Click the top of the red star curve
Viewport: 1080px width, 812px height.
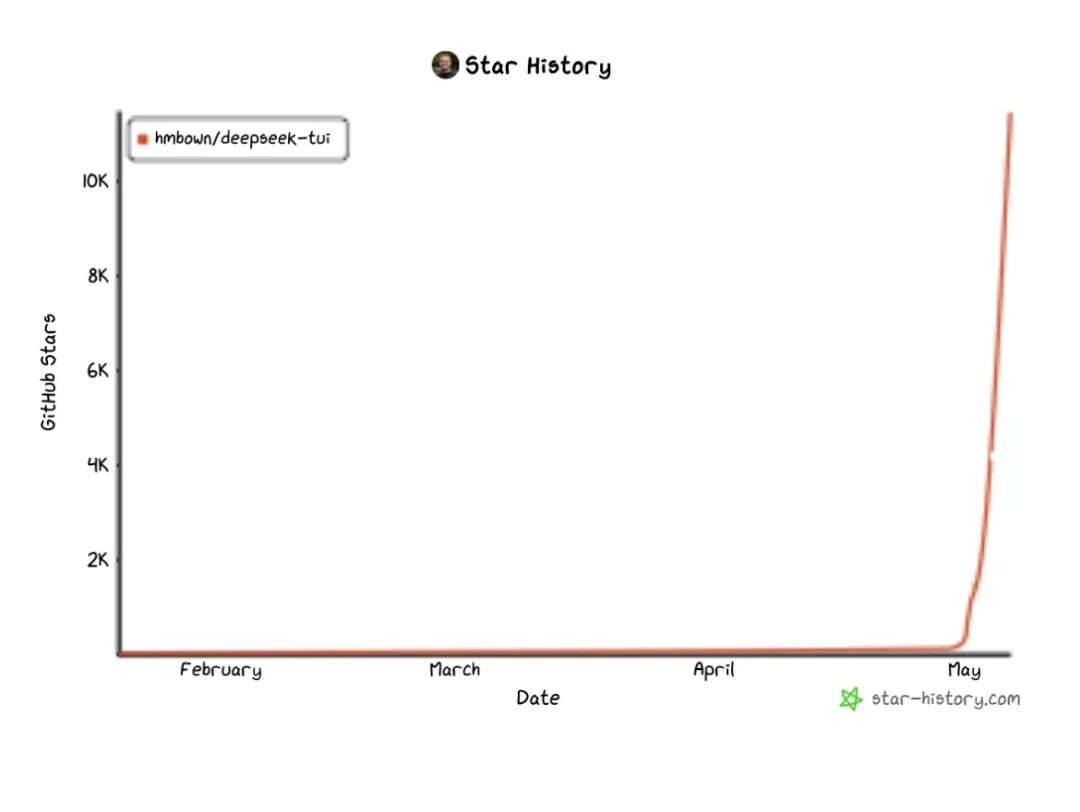coord(1010,117)
